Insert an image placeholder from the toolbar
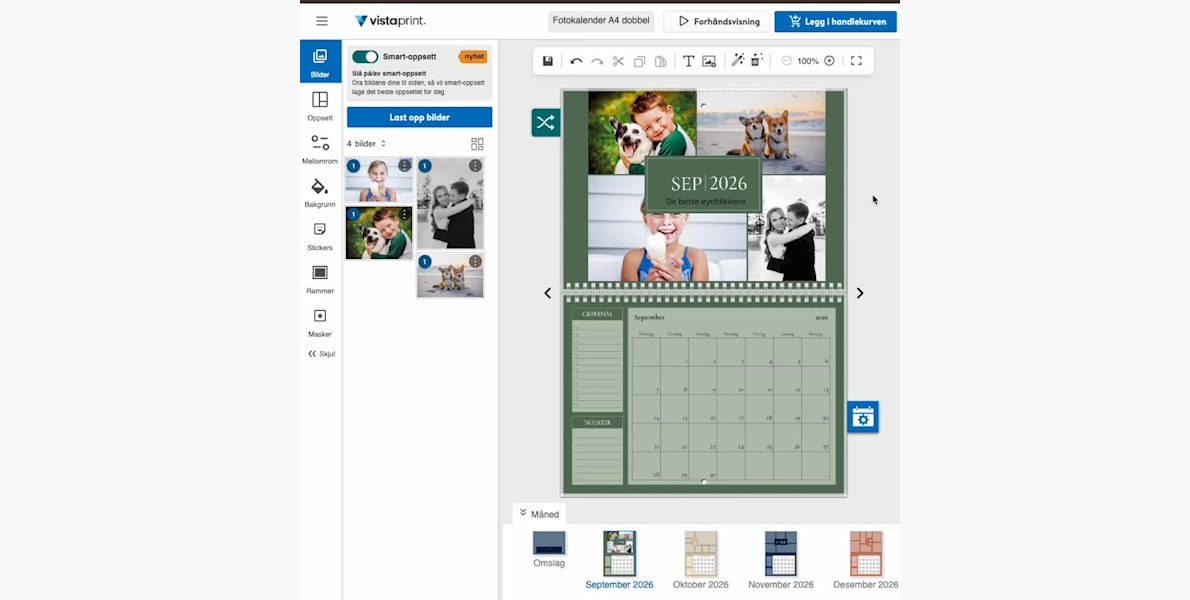Viewport: 1190px width, 600px height. [709, 61]
